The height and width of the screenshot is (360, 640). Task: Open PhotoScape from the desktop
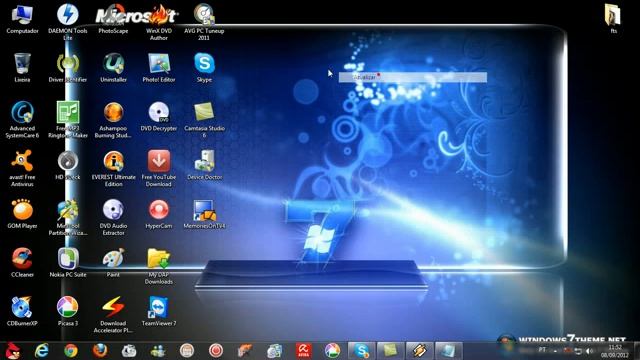click(113, 19)
